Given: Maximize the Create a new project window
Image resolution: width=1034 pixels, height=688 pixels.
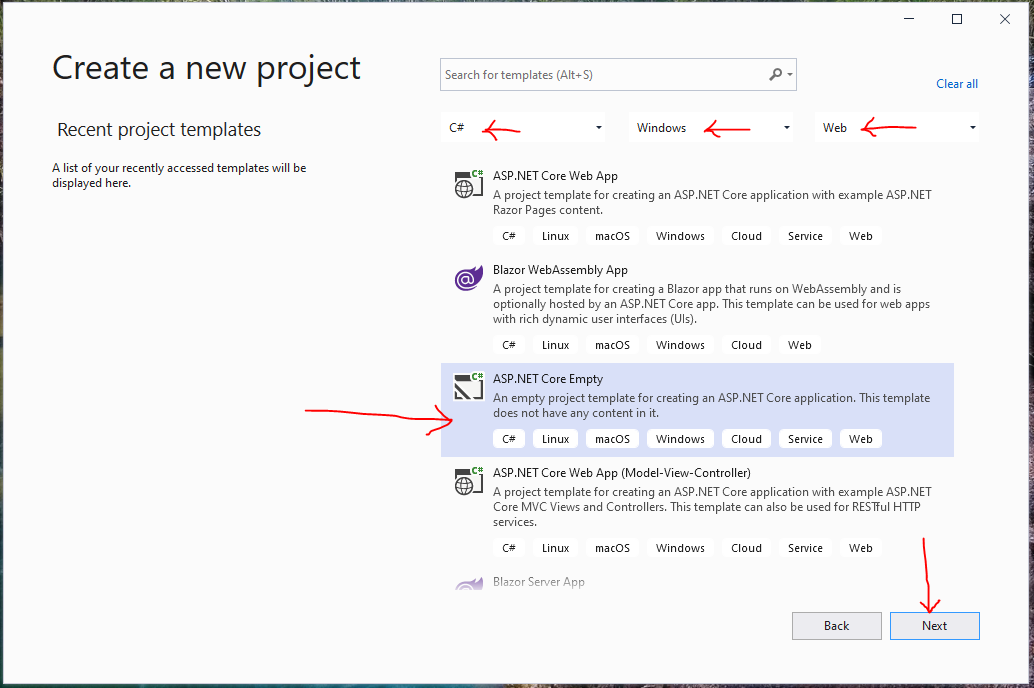Looking at the screenshot, I should [x=957, y=19].
